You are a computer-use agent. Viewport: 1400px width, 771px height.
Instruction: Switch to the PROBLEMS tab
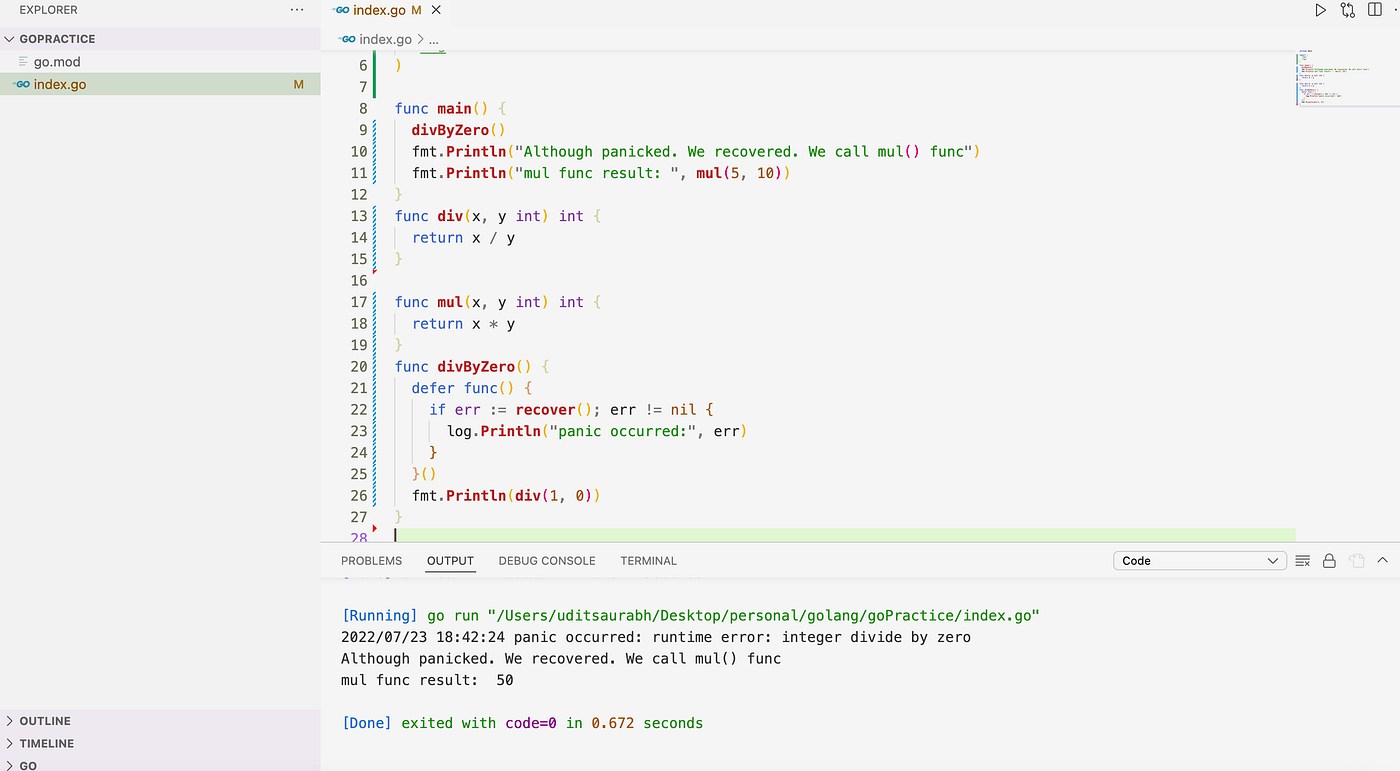371,561
